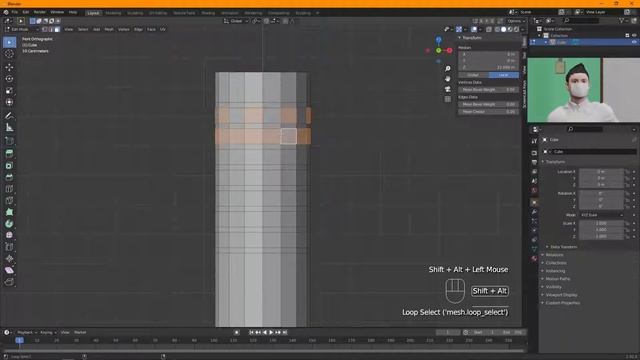Viewport: 640px width, 360px height.
Task: Open Material properties tab icon
Action: (534, 258)
